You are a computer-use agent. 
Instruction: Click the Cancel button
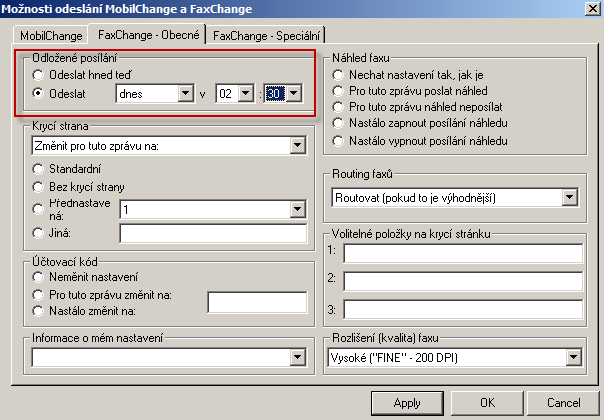pos(563,403)
